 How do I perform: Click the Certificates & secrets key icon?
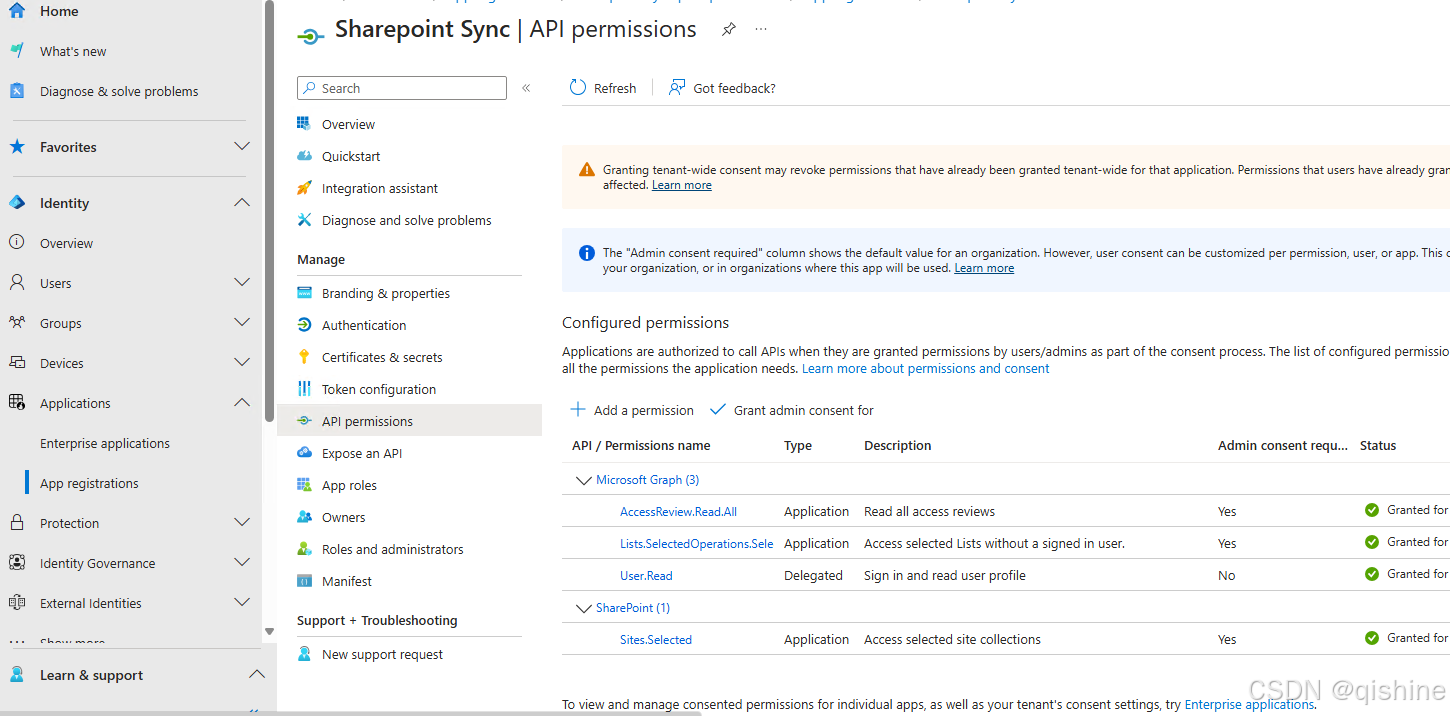(x=305, y=357)
